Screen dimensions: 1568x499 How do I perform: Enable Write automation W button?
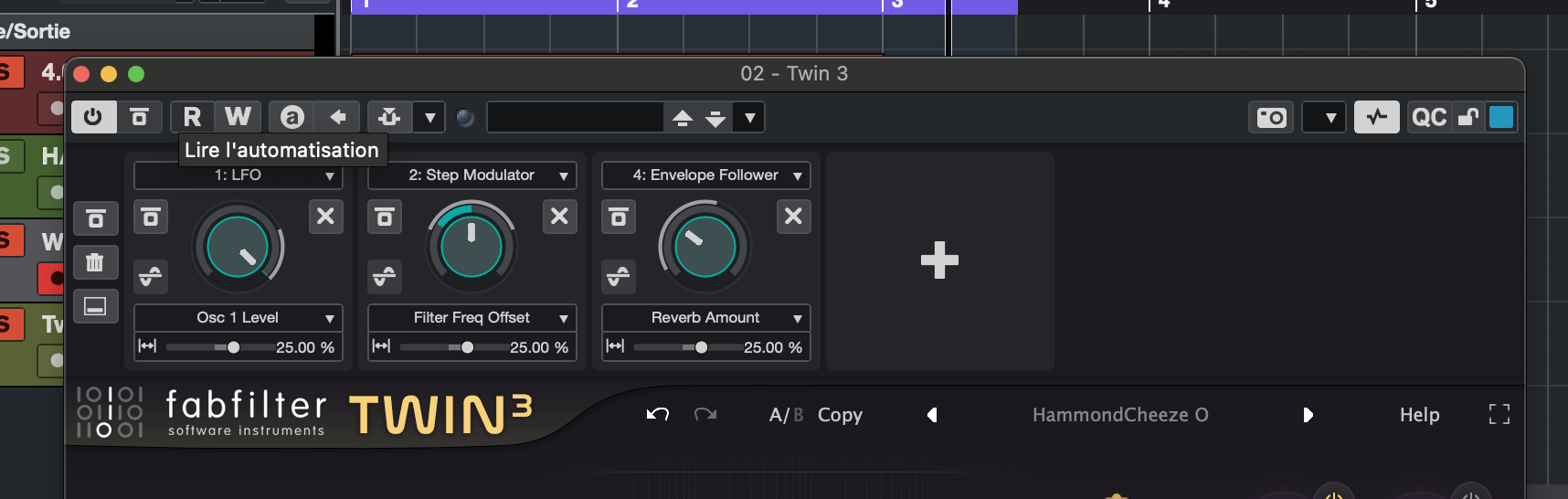(238, 117)
